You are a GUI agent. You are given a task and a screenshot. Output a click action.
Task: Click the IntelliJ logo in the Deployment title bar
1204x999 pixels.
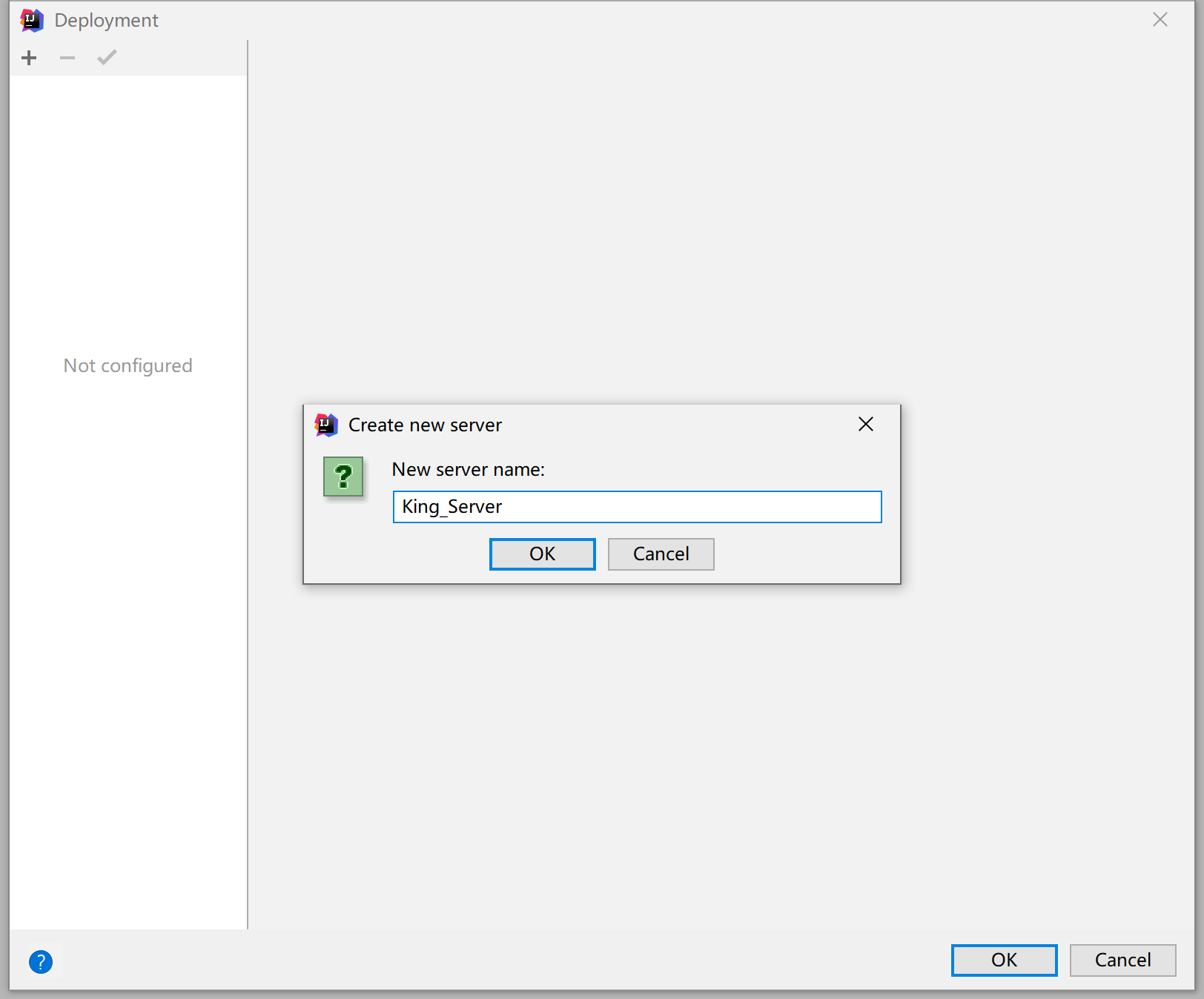point(31,20)
